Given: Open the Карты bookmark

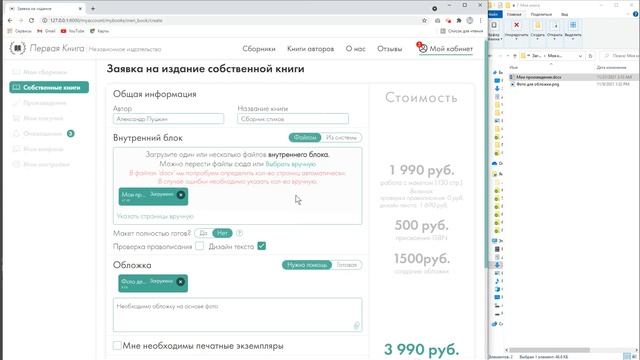Looking at the screenshot, I should coord(99,31).
